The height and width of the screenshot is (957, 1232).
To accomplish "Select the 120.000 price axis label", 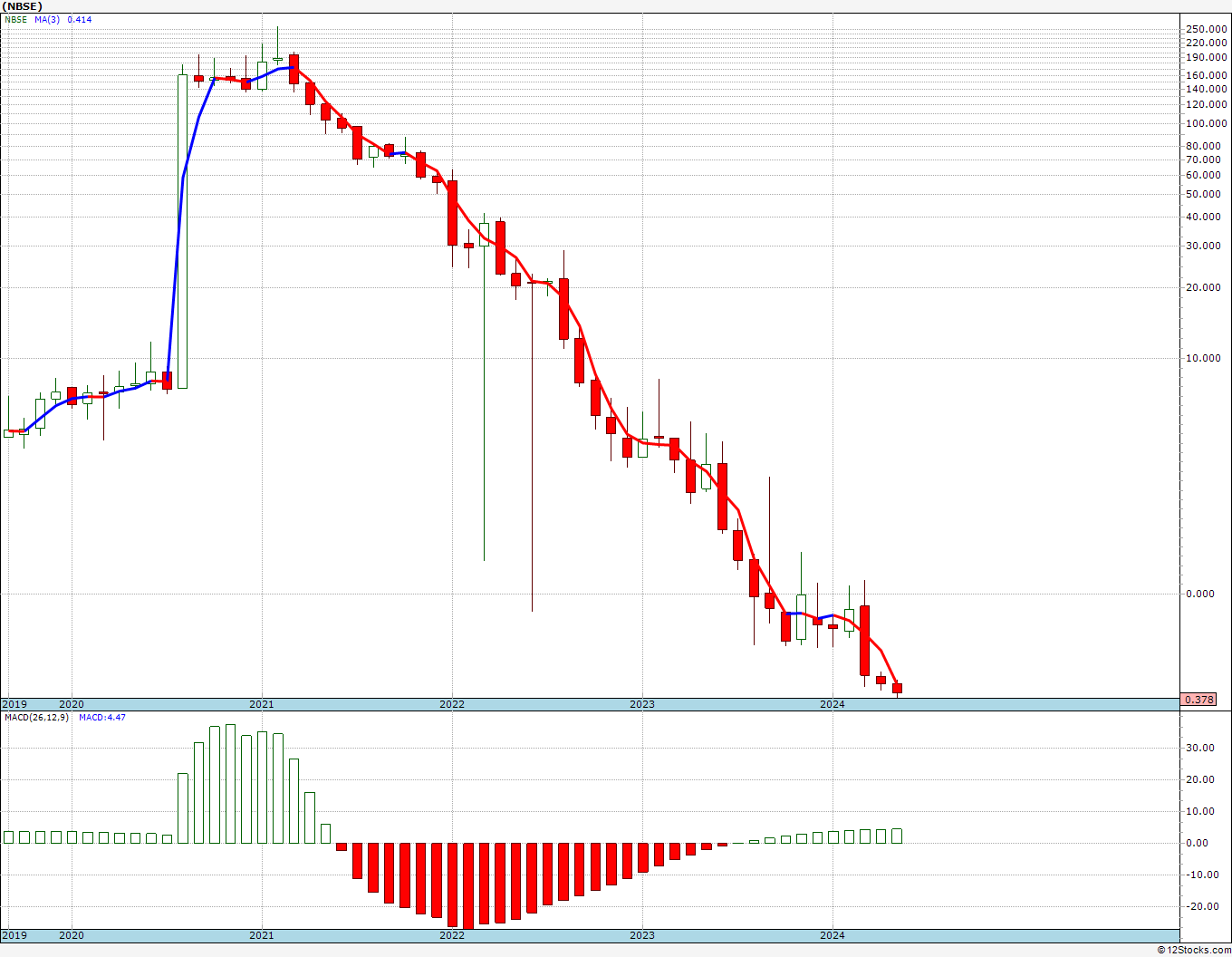I will pos(1206,105).
